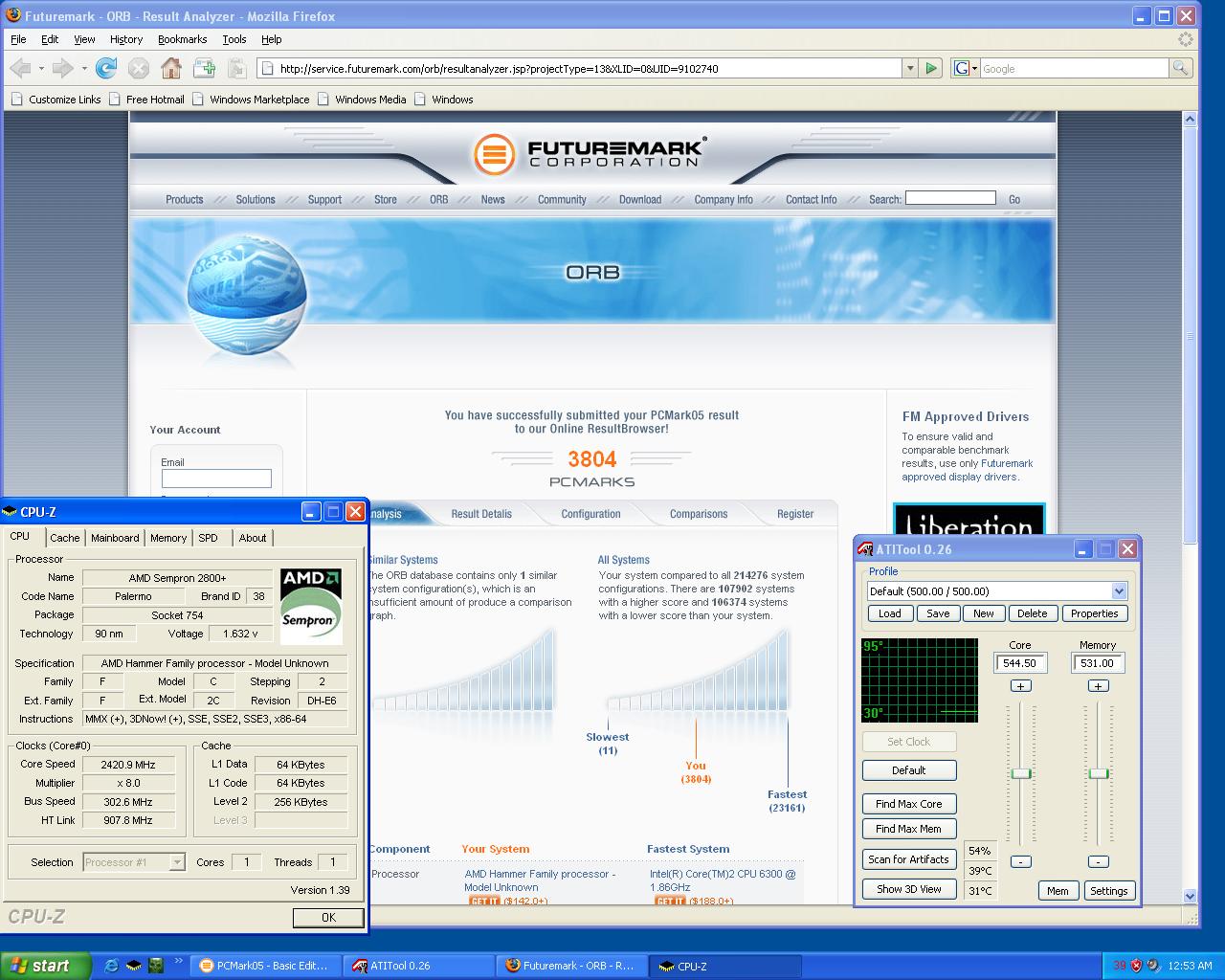Open the Tools menu in Firefox
The image size is (1225, 980).
point(234,39)
